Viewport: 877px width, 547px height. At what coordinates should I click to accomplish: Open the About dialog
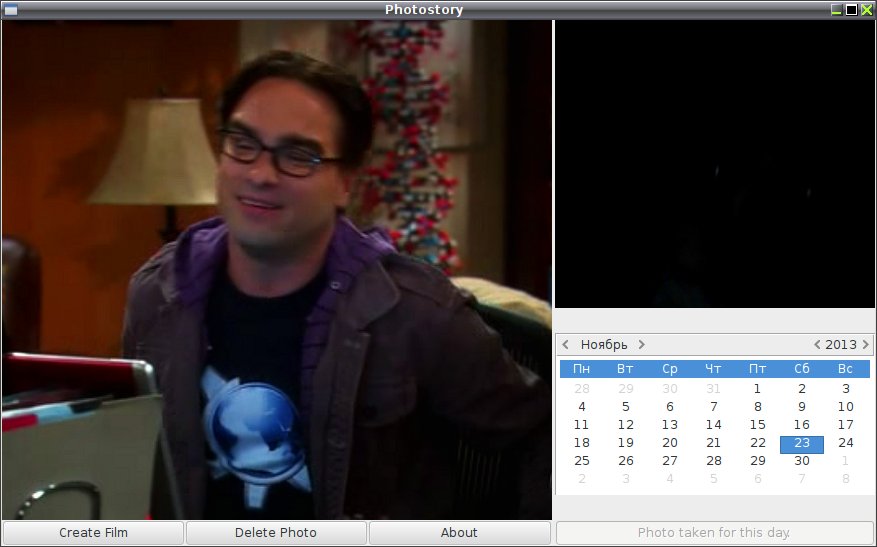coord(459,532)
